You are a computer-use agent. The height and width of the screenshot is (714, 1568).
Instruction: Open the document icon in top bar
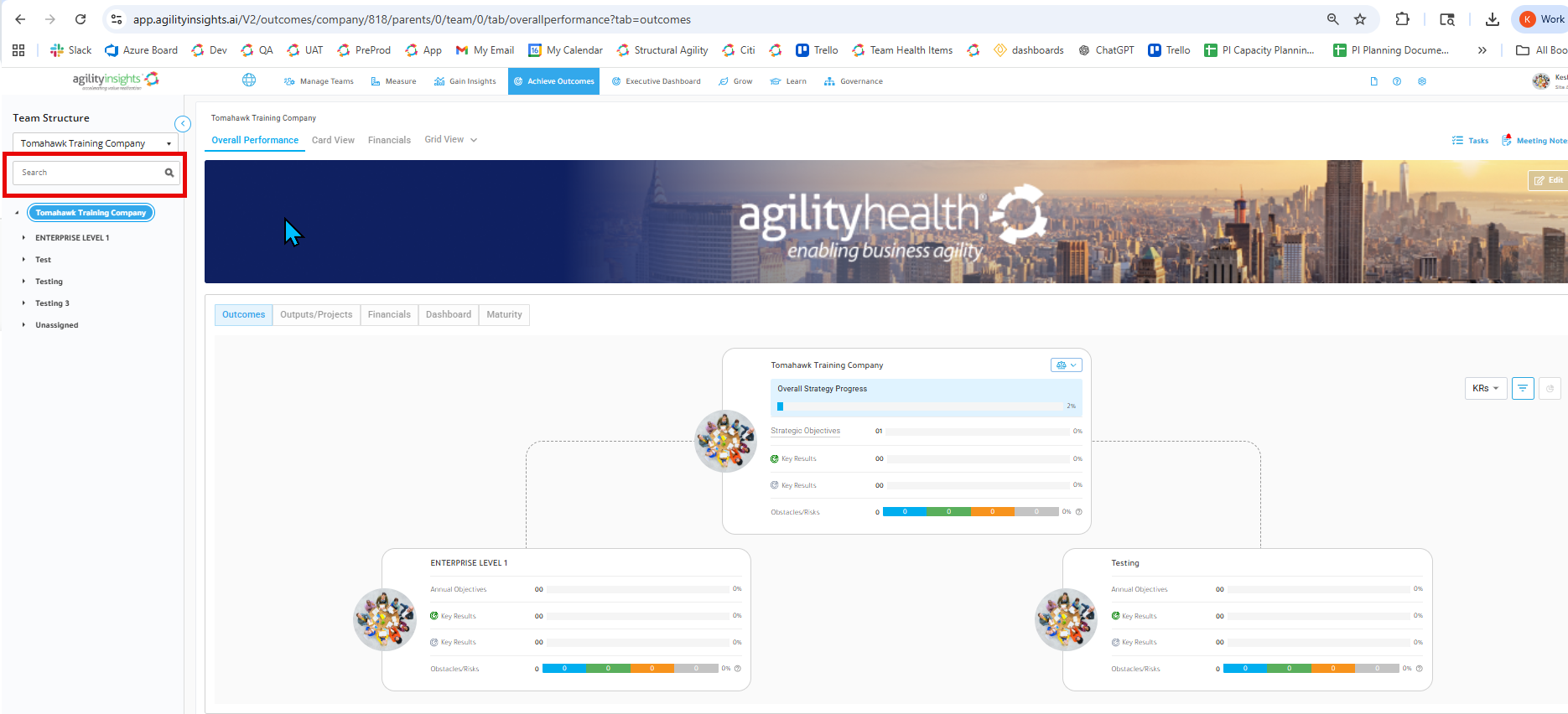[1373, 81]
